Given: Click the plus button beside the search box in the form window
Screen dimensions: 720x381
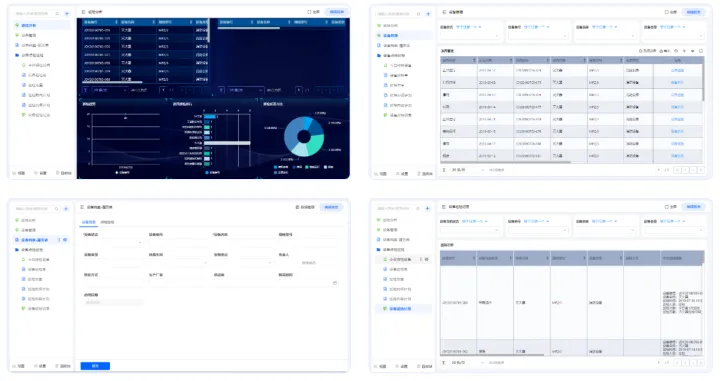Looking at the screenshot, I should [x=66, y=208].
